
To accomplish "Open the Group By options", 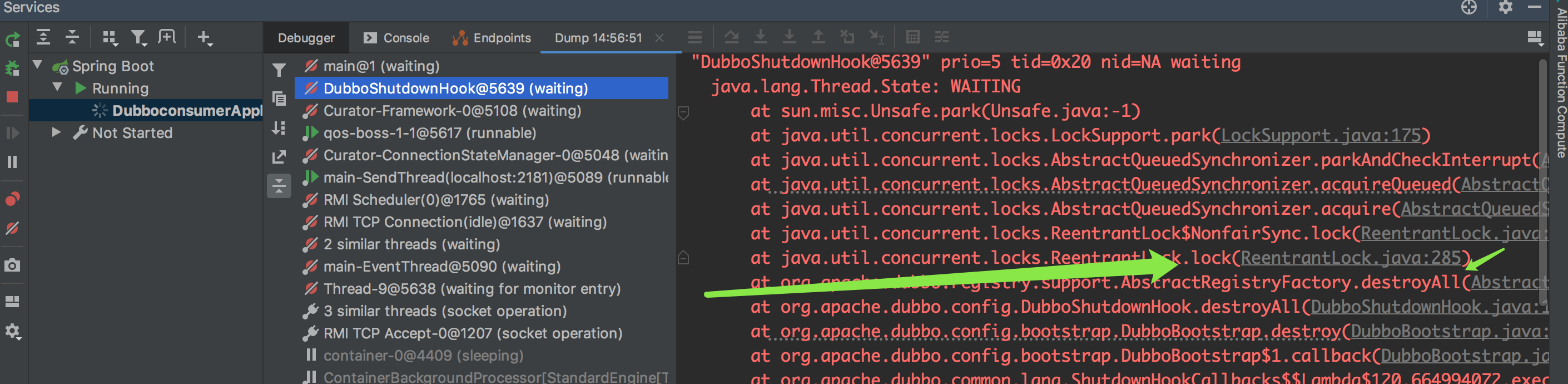I will pos(110,38).
